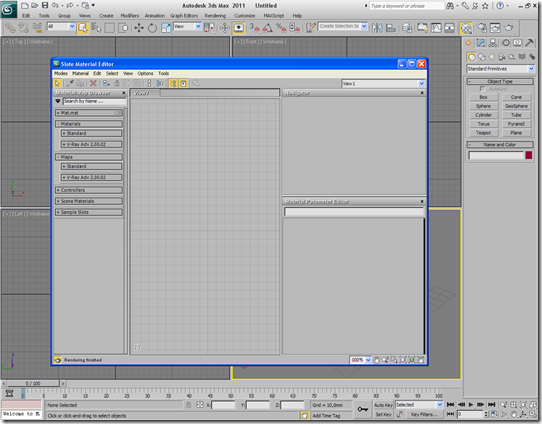Toggle Angle Snap in main toolbar
Viewport: 542px width, 424px height.
267,28
